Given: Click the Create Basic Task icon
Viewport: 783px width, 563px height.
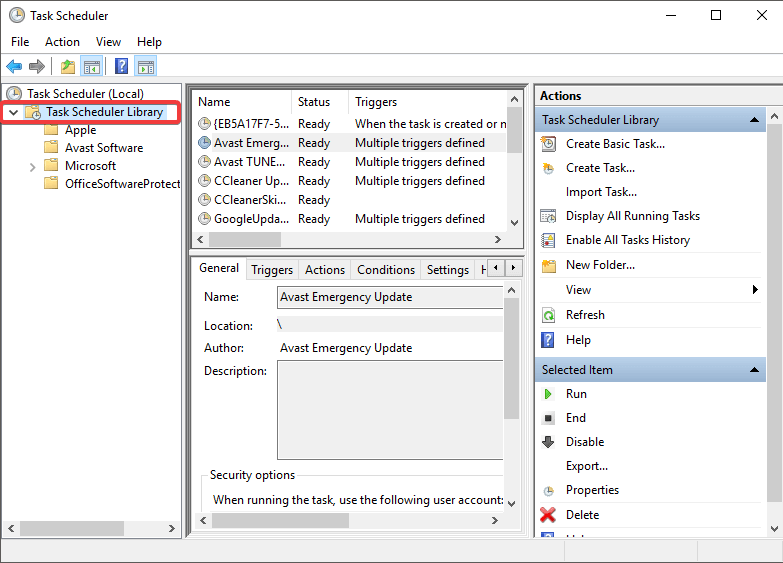Looking at the screenshot, I should click(x=548, y=144).
